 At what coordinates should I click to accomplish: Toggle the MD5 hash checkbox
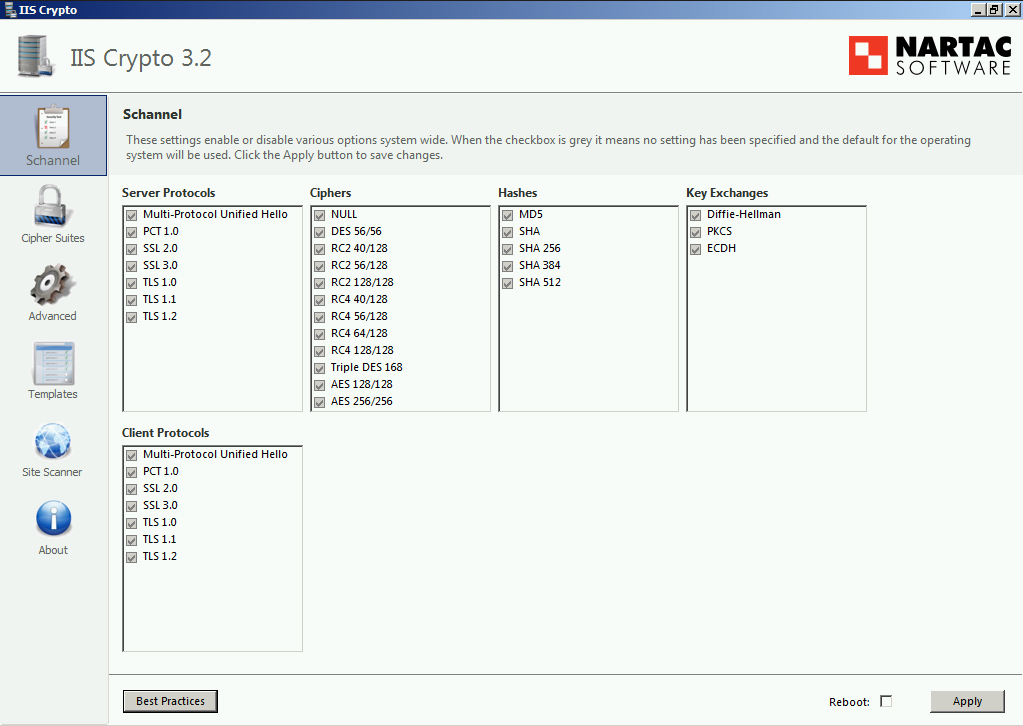click(x=508, y=215)
